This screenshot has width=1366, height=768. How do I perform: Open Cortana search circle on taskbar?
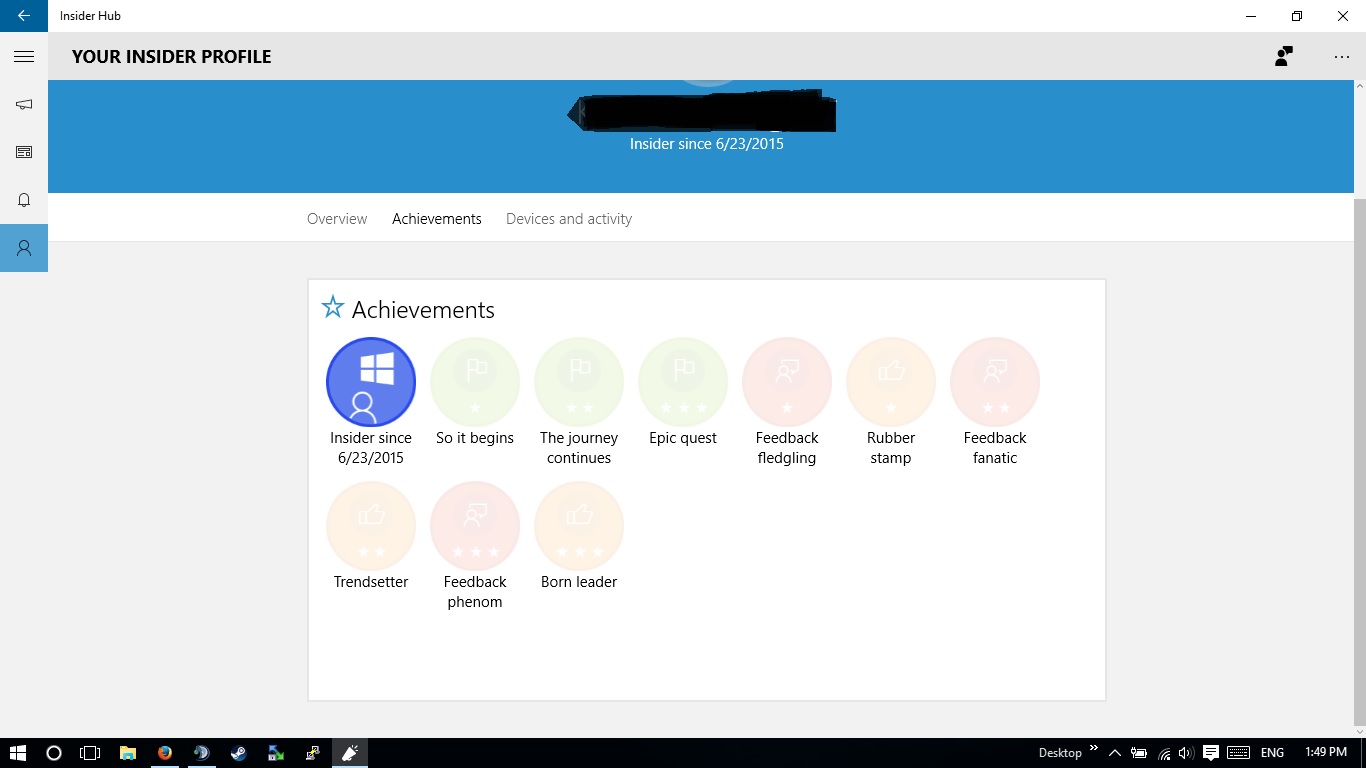click(x=54, y=753)
